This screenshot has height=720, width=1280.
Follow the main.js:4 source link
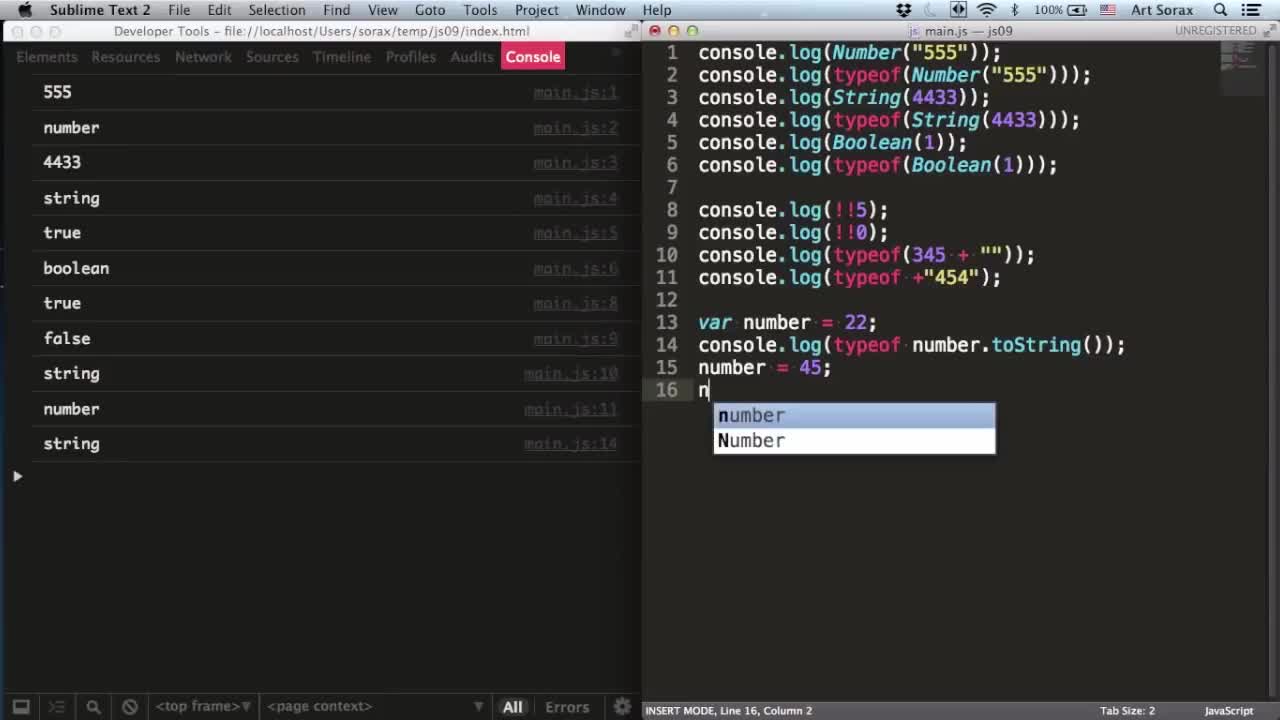pyautogui.click(x=575, y=198)
